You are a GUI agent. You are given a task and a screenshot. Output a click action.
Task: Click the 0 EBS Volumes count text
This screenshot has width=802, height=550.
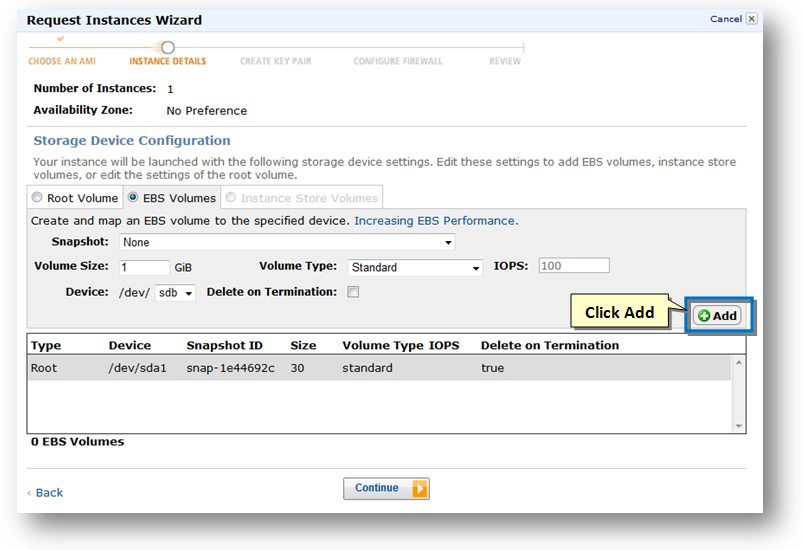[x=77, y=442]
